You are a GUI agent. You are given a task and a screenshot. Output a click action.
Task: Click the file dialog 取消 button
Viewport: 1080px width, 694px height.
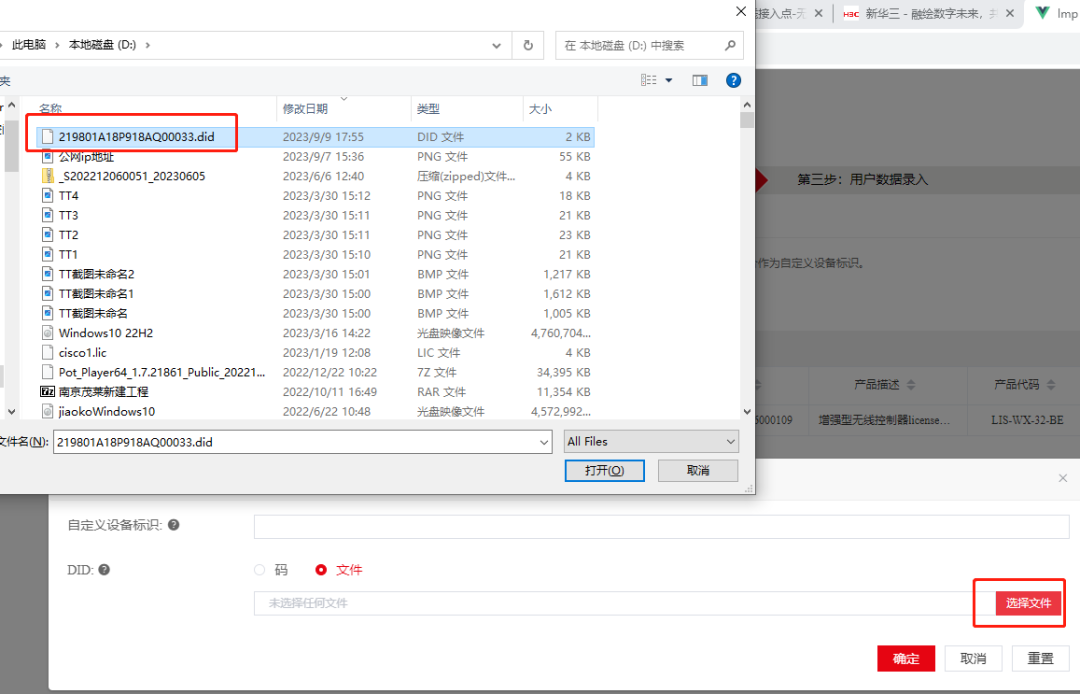point(698,470)
